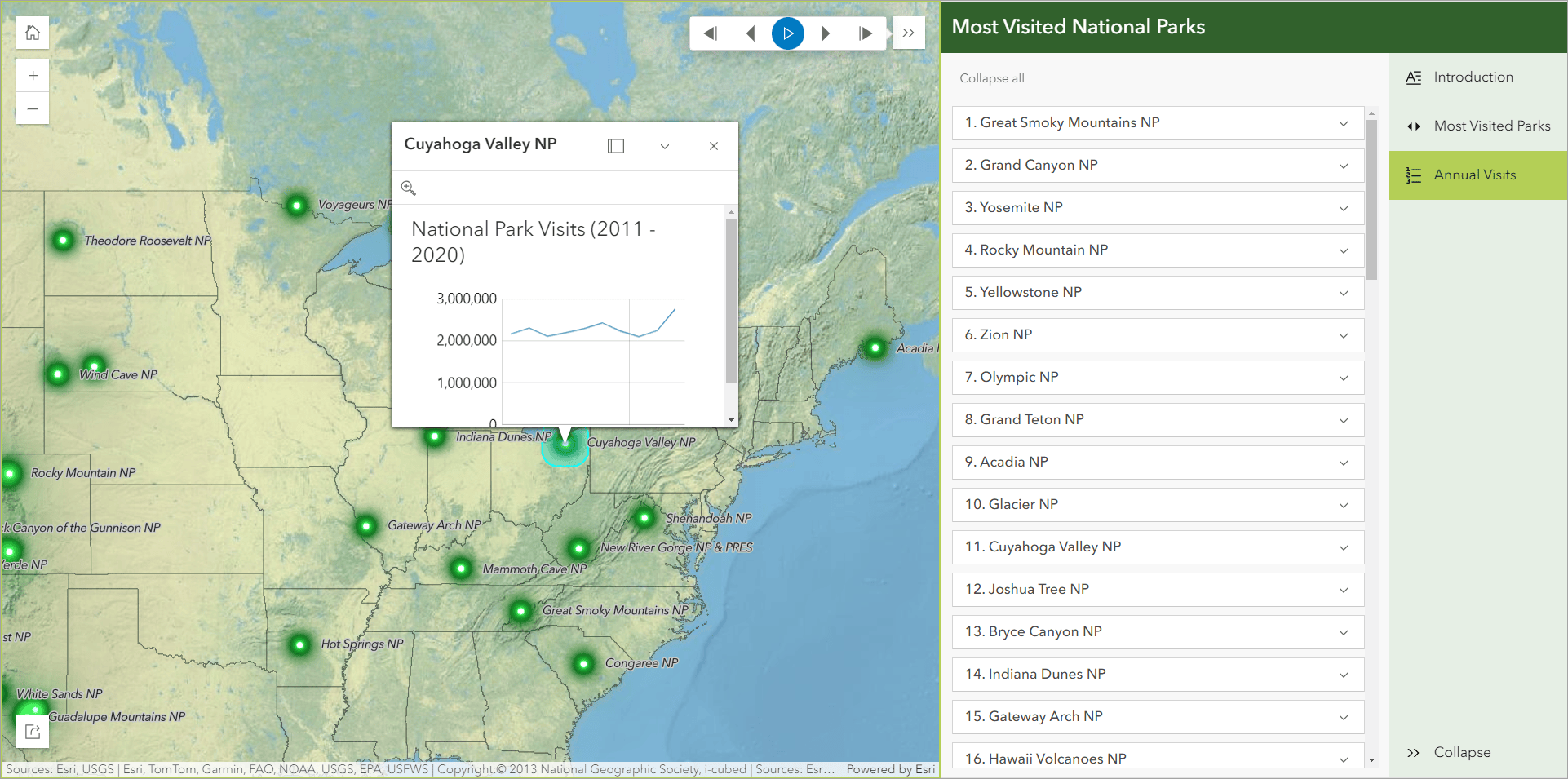Click the home default extent icon
1568x779 pixels.
(x=32, y=33)
